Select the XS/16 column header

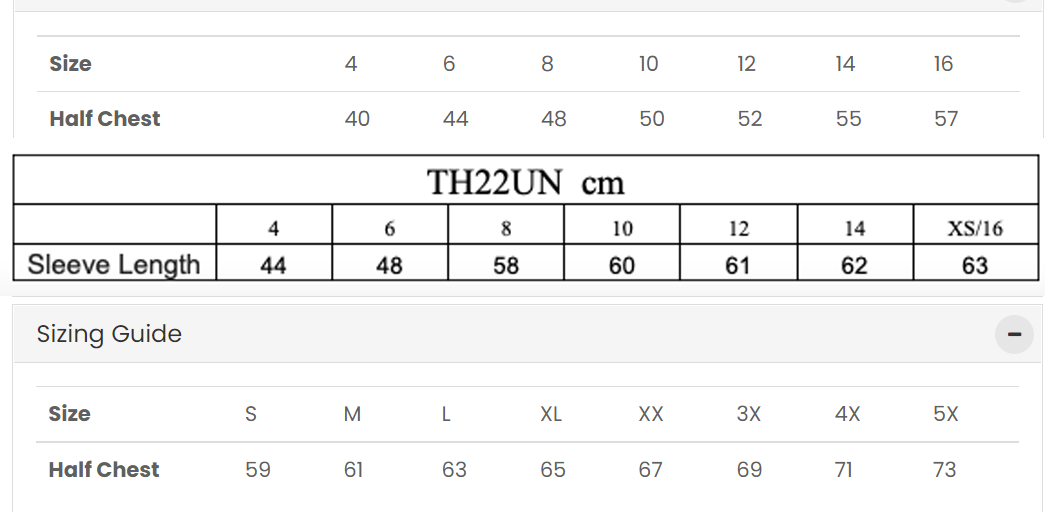click(974, 229)
